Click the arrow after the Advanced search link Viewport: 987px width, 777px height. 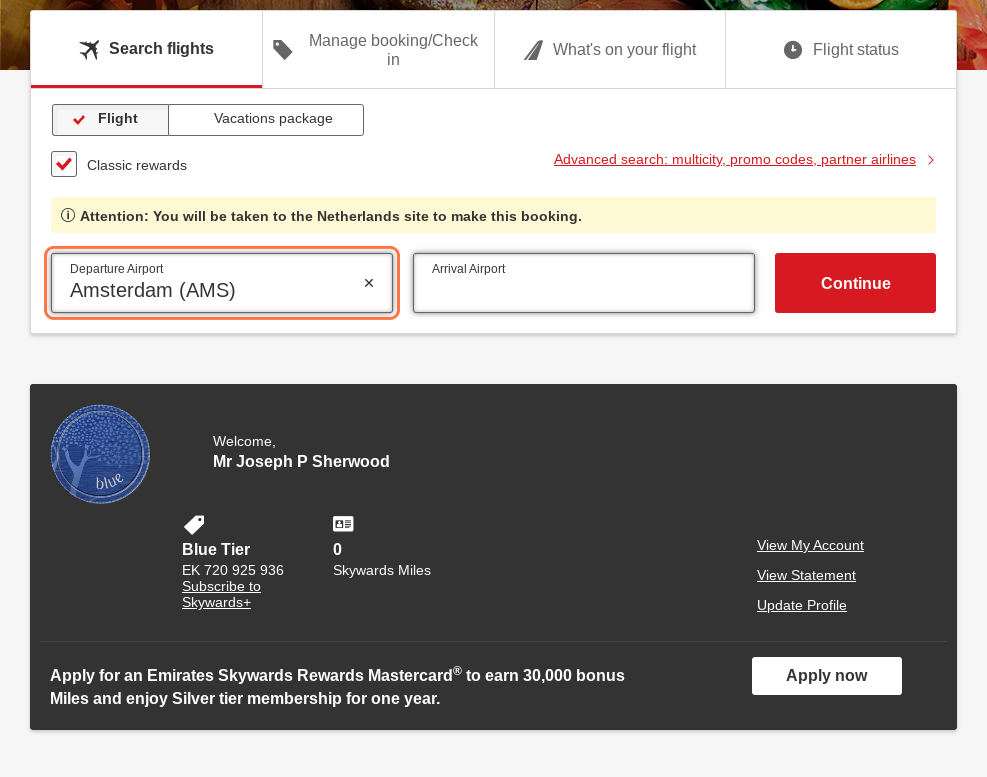pyautogui.click(x=931, y=160)
